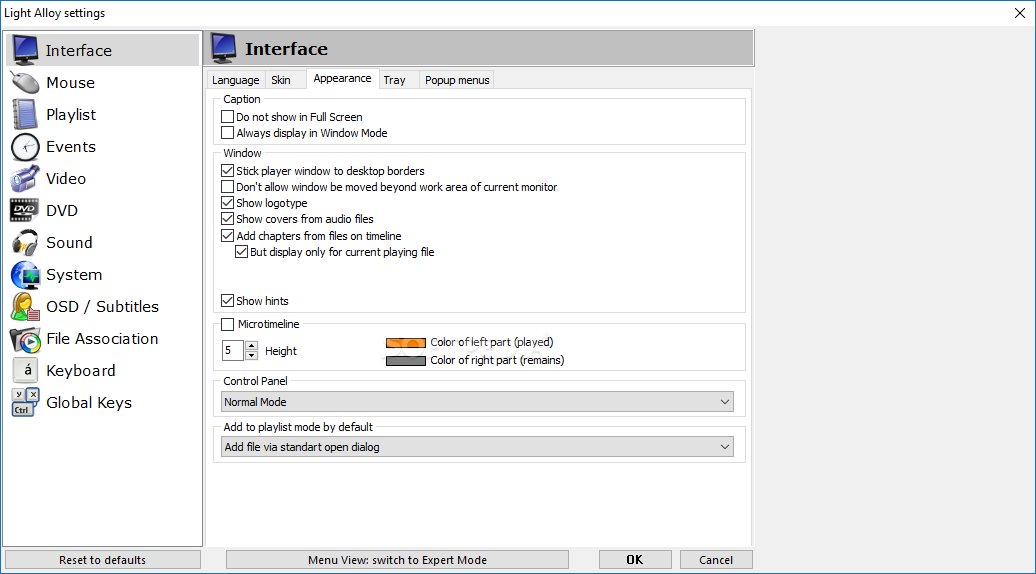Open Sound settings via headphones icon
Viewport: 1036px width, 574px height.
25,242
